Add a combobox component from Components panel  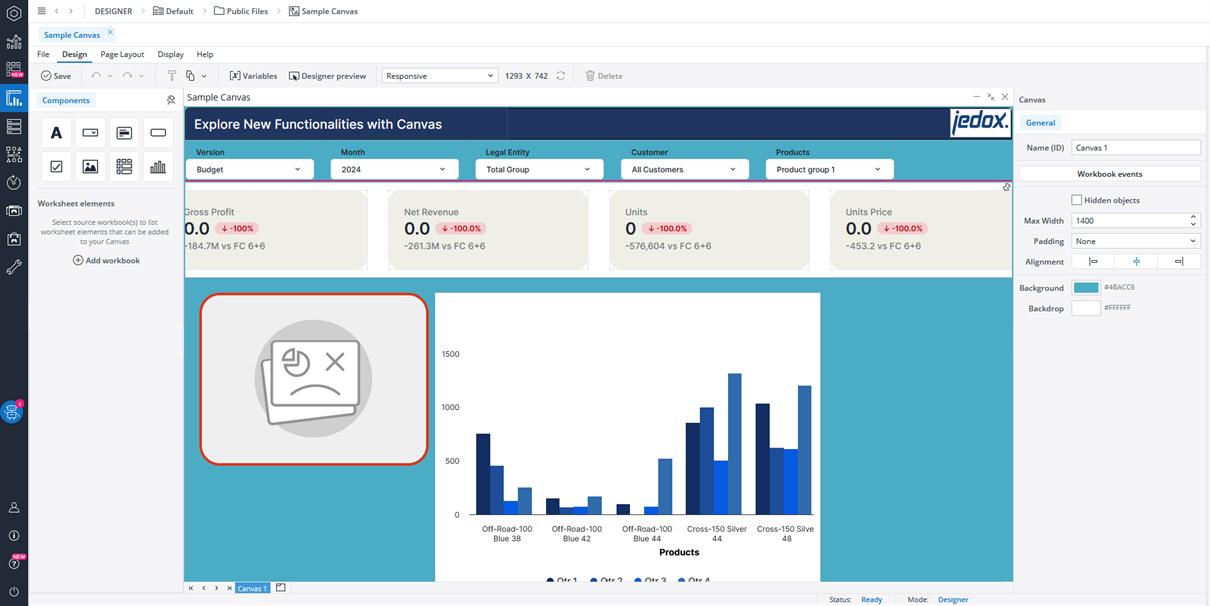tap(90, 133)
